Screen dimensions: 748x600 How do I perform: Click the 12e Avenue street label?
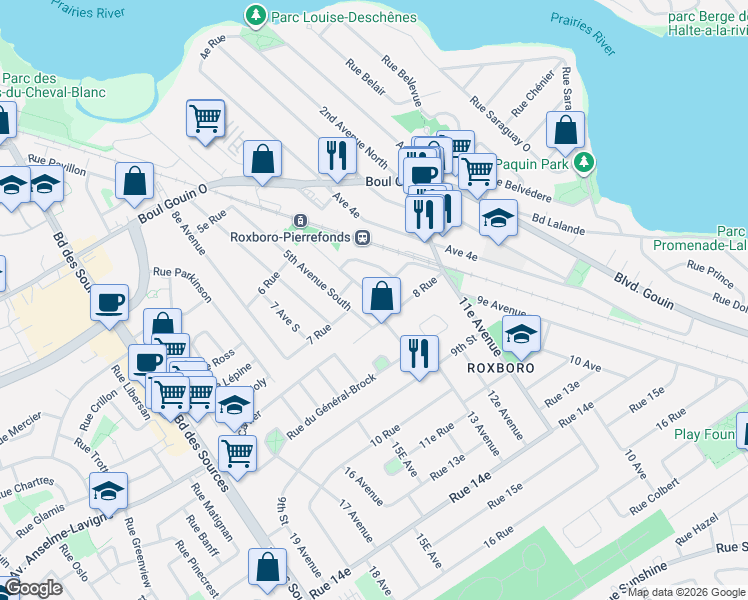[x=506, y=415]
